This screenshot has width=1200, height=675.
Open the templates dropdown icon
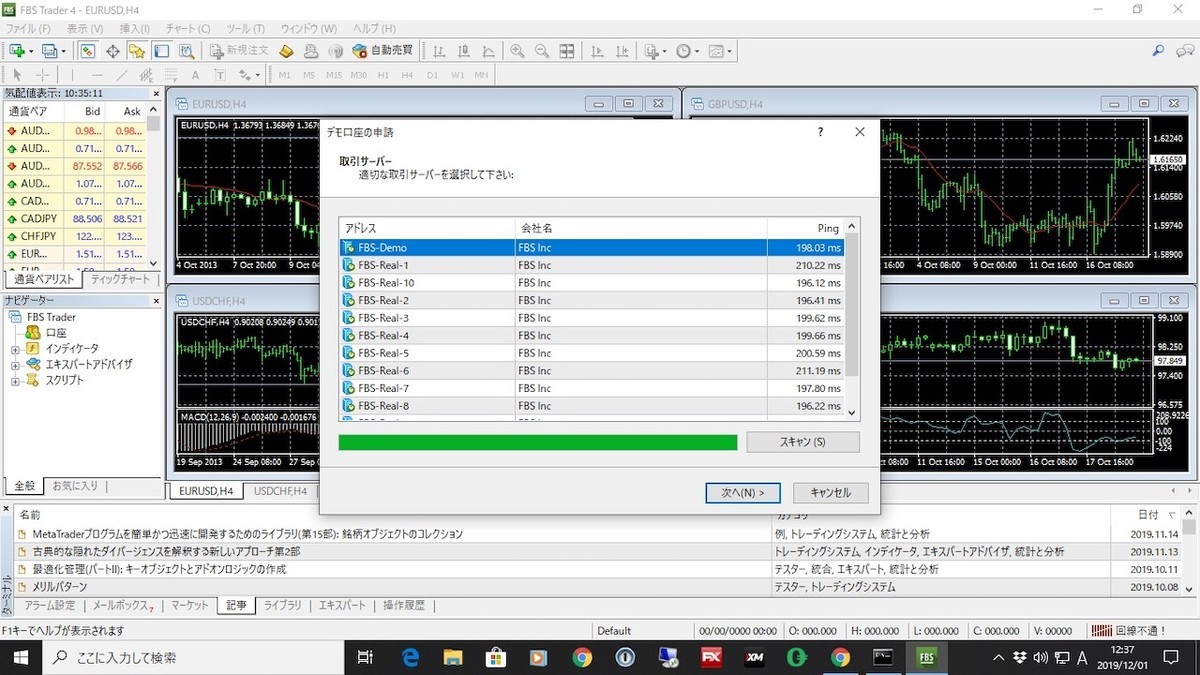click(720, 50)
